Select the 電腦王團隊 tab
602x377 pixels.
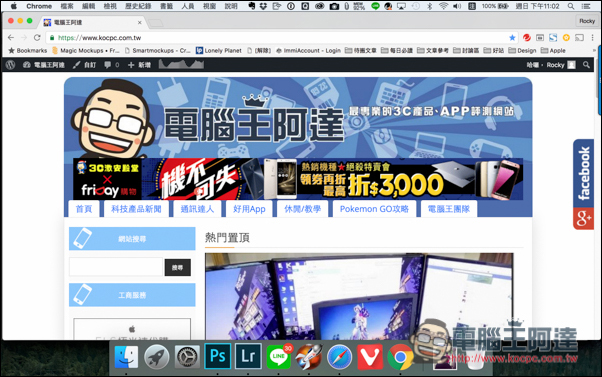pos(449,209)
